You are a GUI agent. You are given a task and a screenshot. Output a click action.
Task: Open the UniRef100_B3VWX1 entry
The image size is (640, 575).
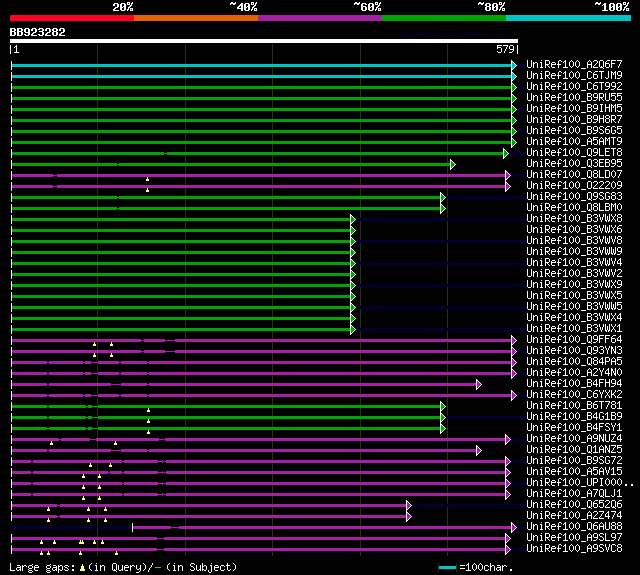pos(574,329)
